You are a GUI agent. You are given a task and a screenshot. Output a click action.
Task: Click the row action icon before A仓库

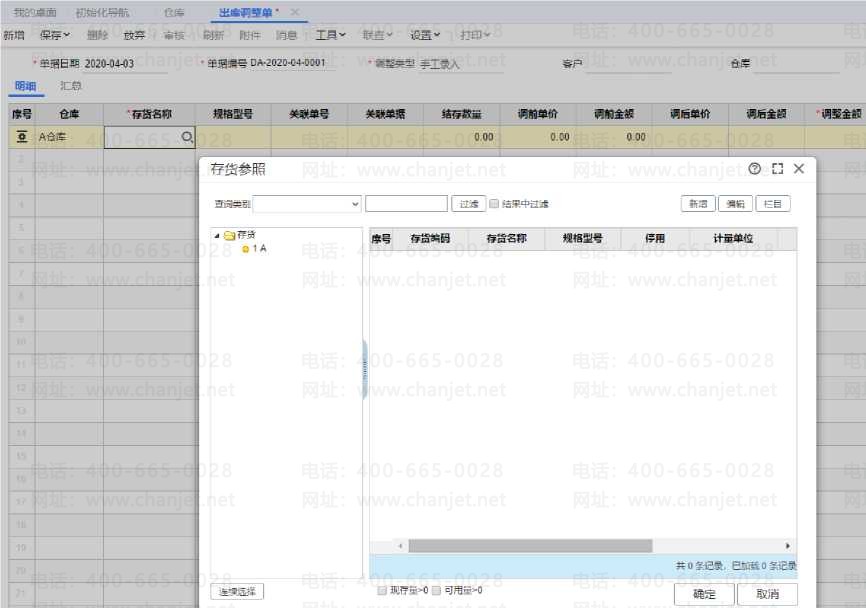point(21,137)
